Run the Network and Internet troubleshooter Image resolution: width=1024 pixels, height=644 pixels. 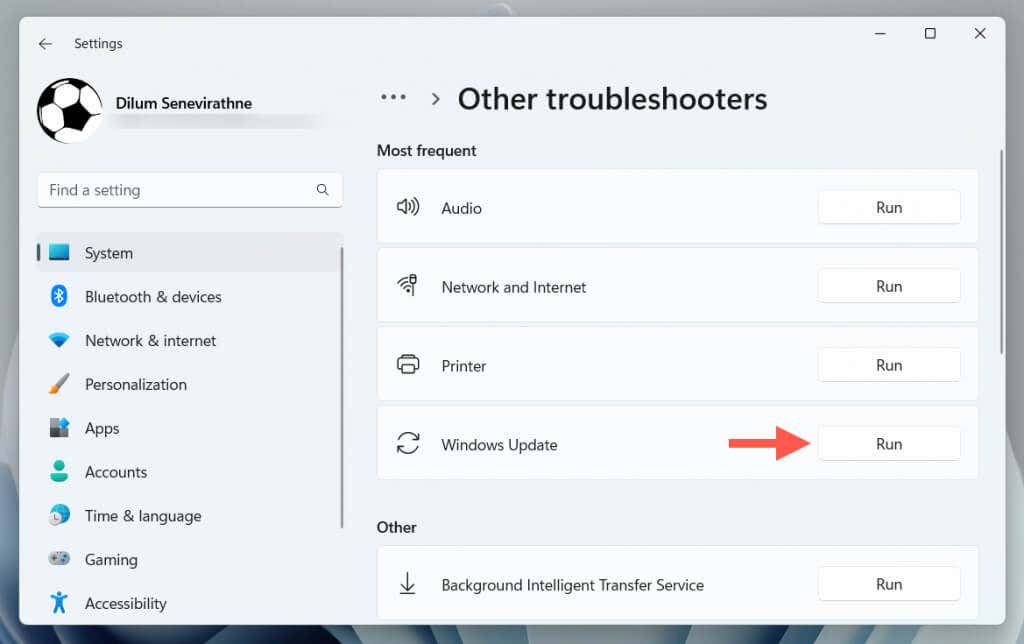(889, 286)
